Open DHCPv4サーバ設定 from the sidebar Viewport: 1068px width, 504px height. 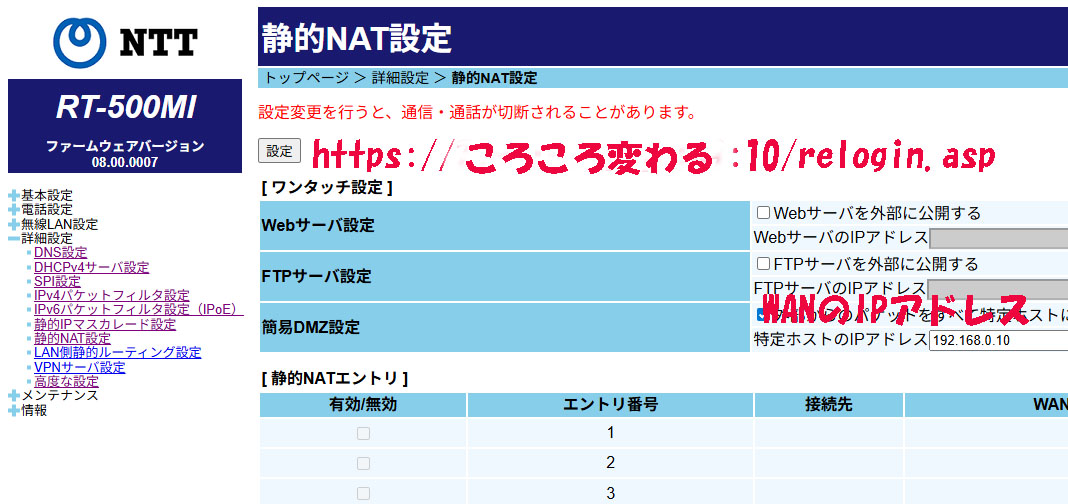pos(91,267)
